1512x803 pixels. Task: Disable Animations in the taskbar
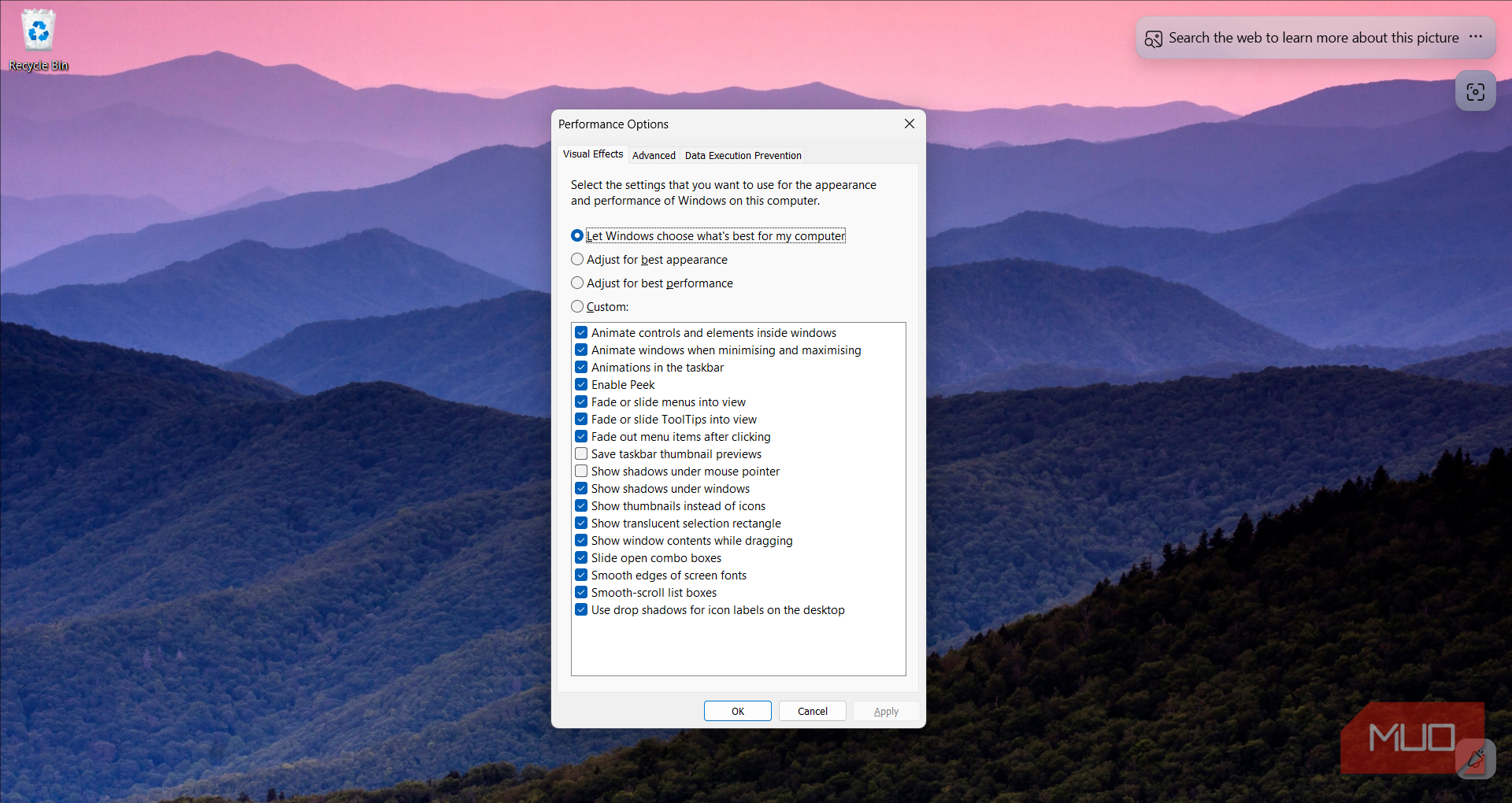581,367
